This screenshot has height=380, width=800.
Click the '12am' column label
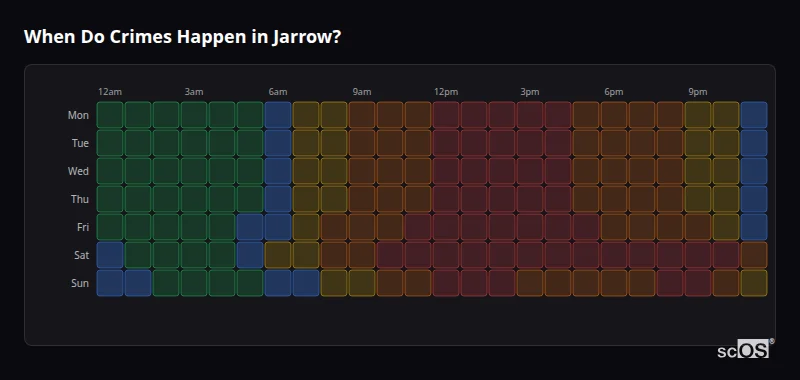110,92
